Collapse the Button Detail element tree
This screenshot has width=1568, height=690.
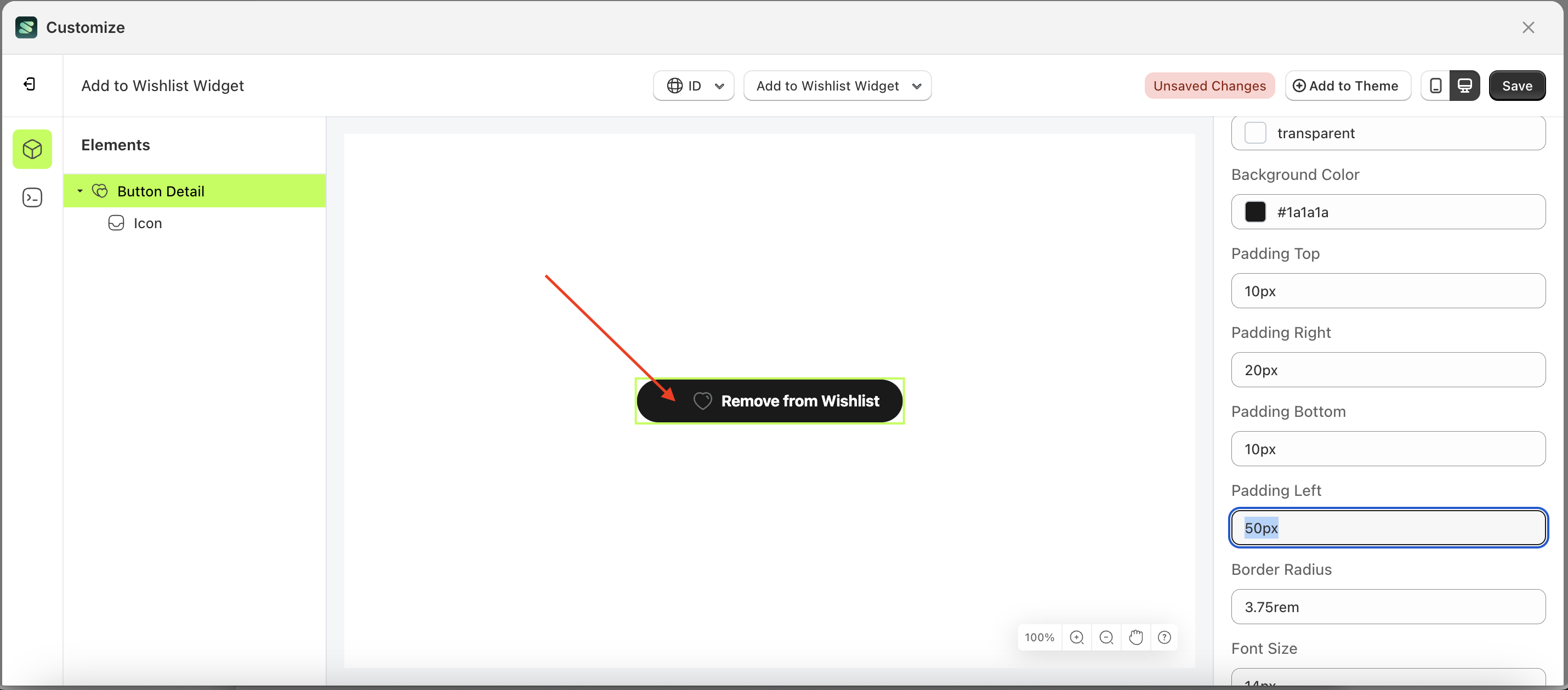(79, 191)
